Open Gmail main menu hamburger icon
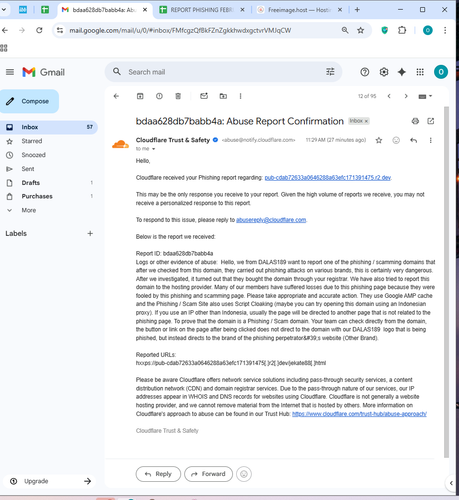Image resolution: width=459 pixels, height=500 pixels. 10,72
